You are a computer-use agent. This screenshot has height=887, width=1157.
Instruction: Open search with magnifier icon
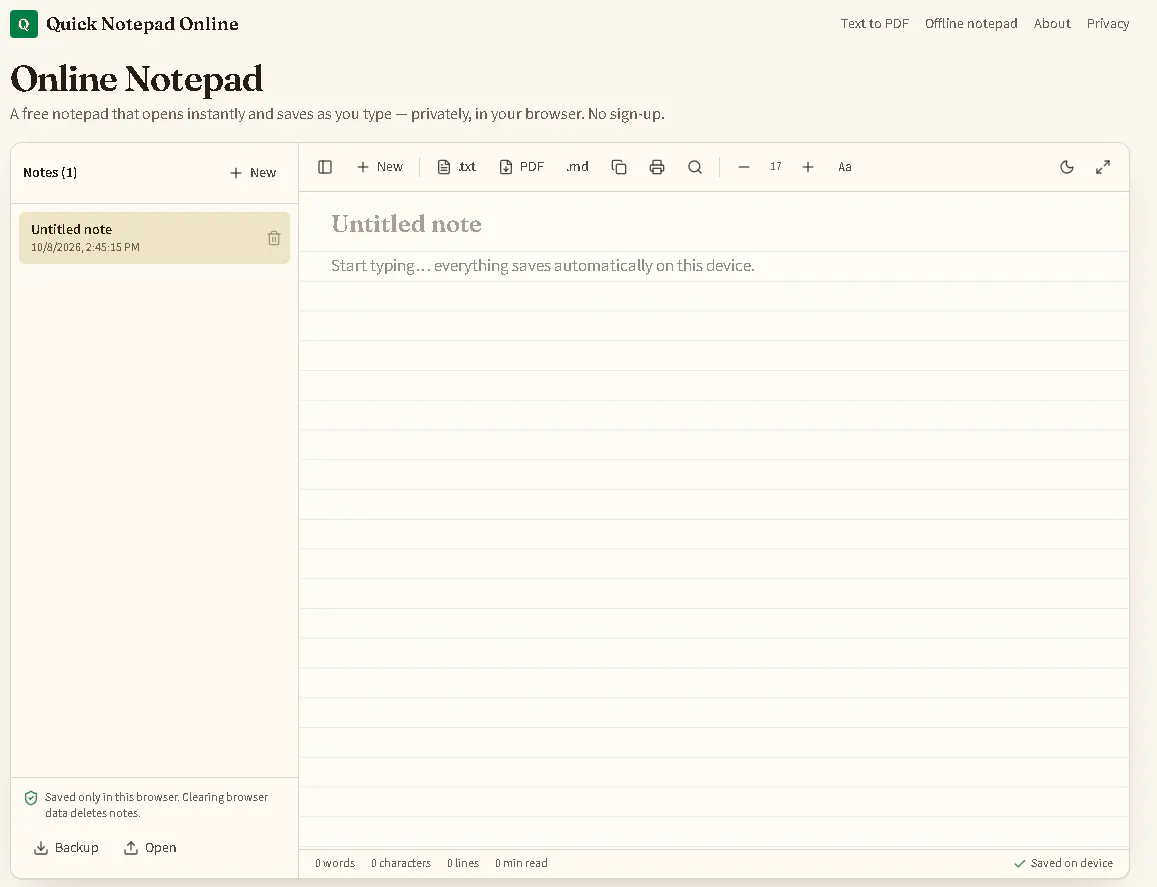[694, 167]
